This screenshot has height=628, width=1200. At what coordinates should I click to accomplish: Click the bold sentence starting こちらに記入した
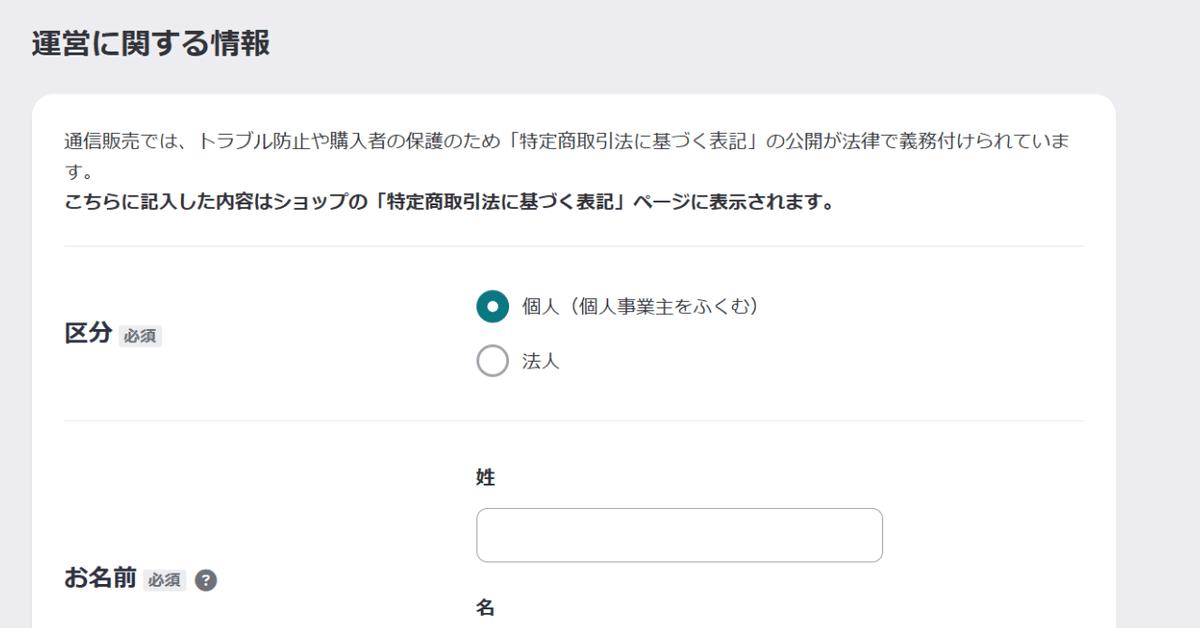449,202
